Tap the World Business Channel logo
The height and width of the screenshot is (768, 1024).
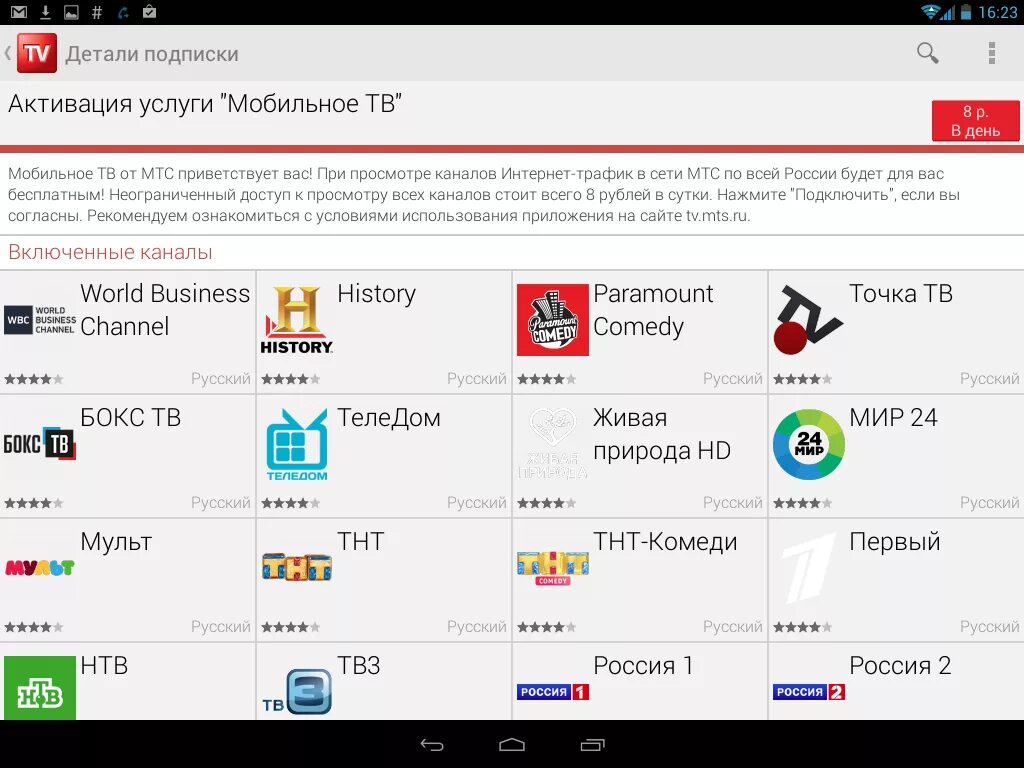click(x=40, y=320)
